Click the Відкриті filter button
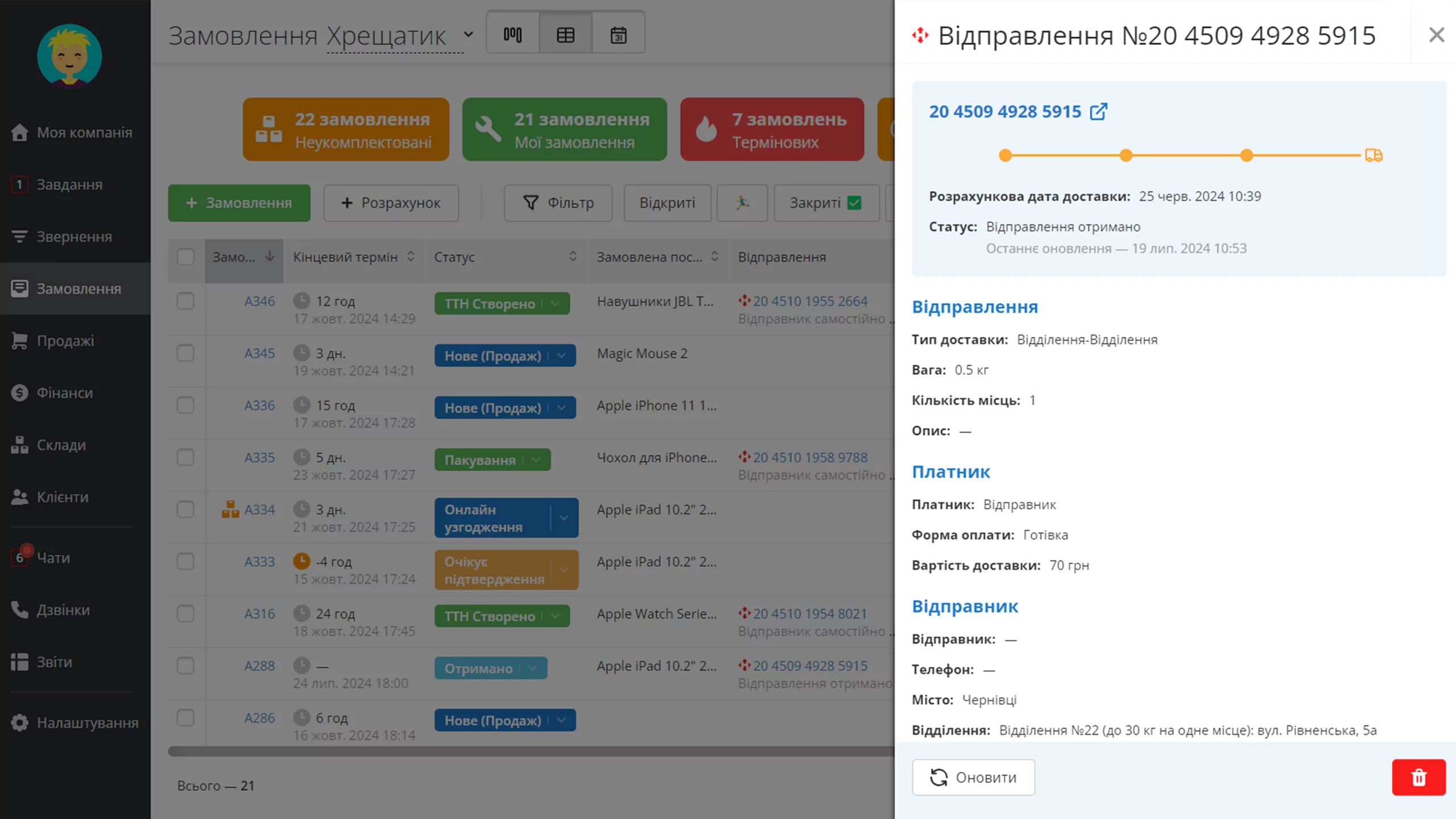The width and height of the screenshot is (1456, 819). pos(667,202)
